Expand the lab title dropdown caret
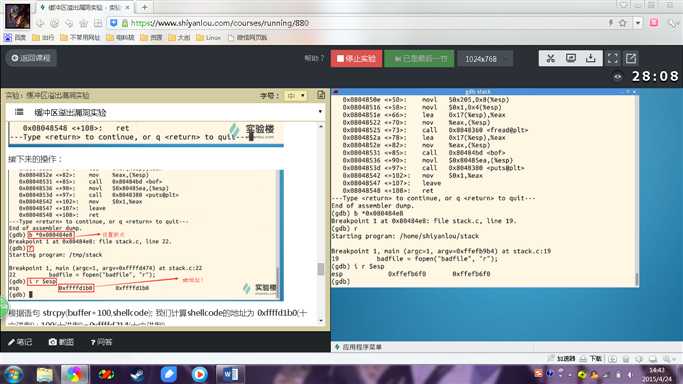 coord(320,112)
